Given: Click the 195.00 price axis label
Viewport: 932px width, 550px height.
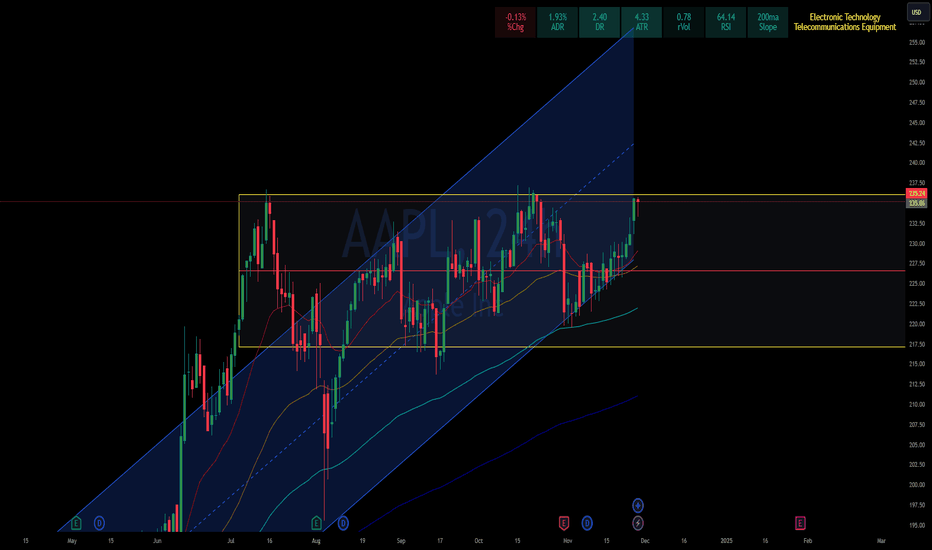Looking at the screenshot, I should (917, 526).
